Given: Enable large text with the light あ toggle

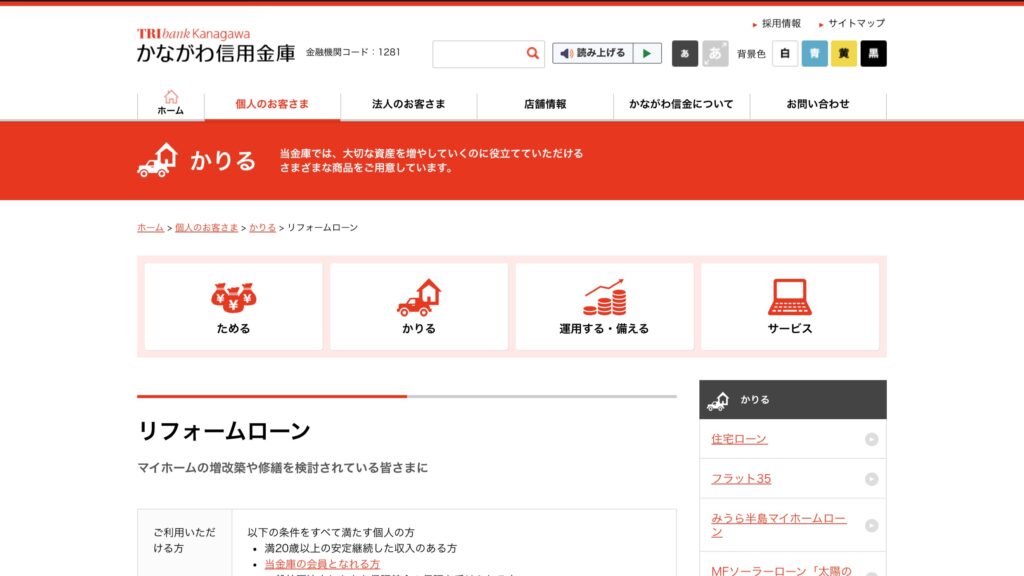Looking at the screenshot, I should click(714, 55).
